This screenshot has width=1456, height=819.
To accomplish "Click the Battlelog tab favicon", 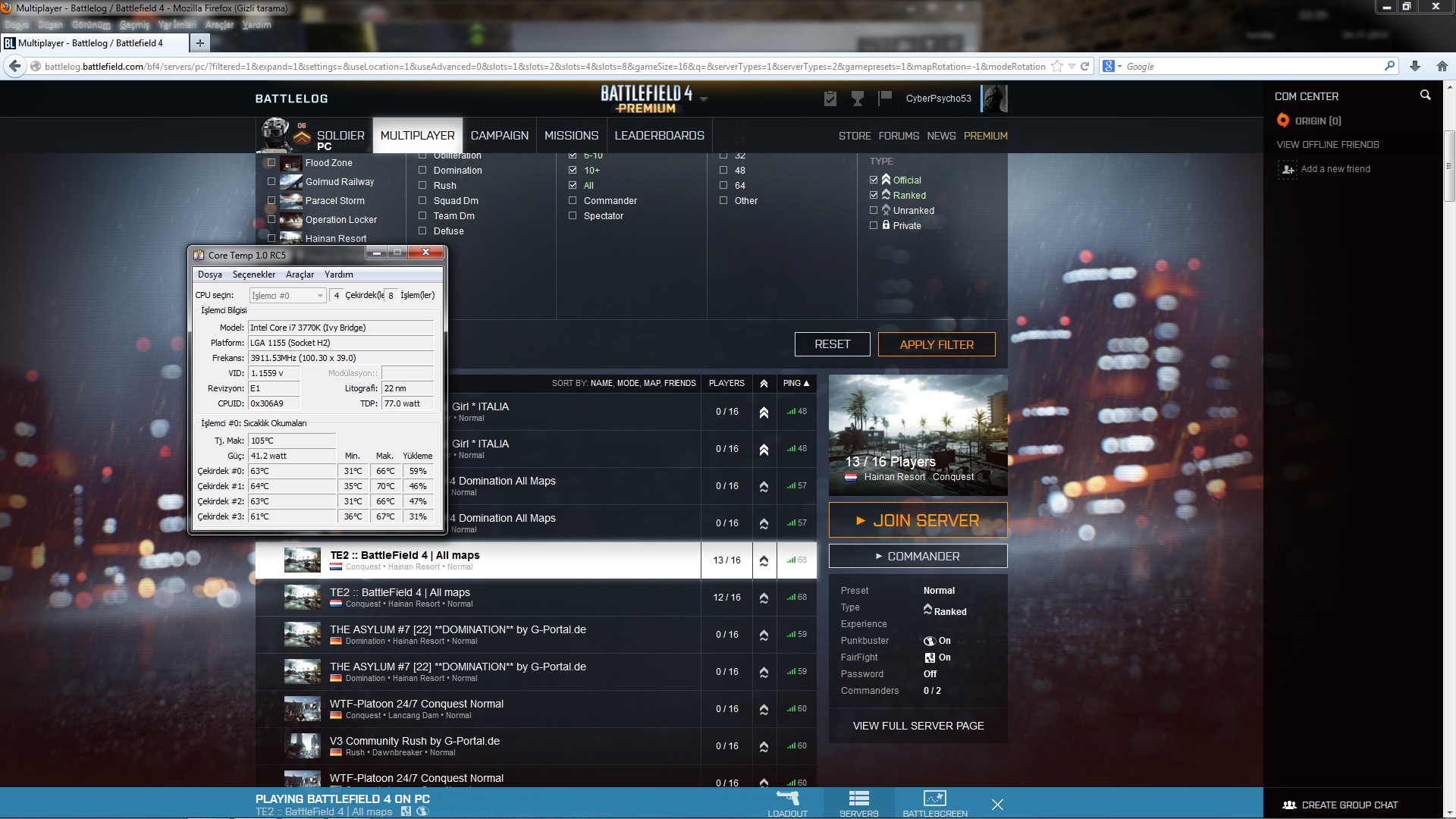I will click(10, 43).
